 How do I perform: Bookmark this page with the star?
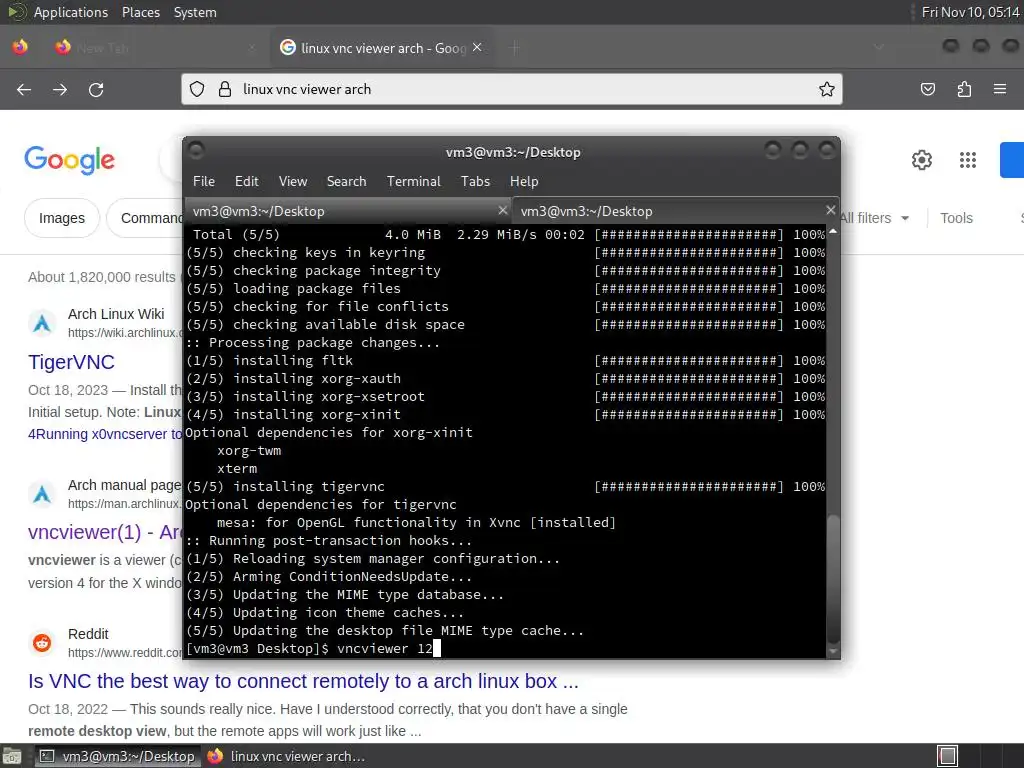(827, 89)
